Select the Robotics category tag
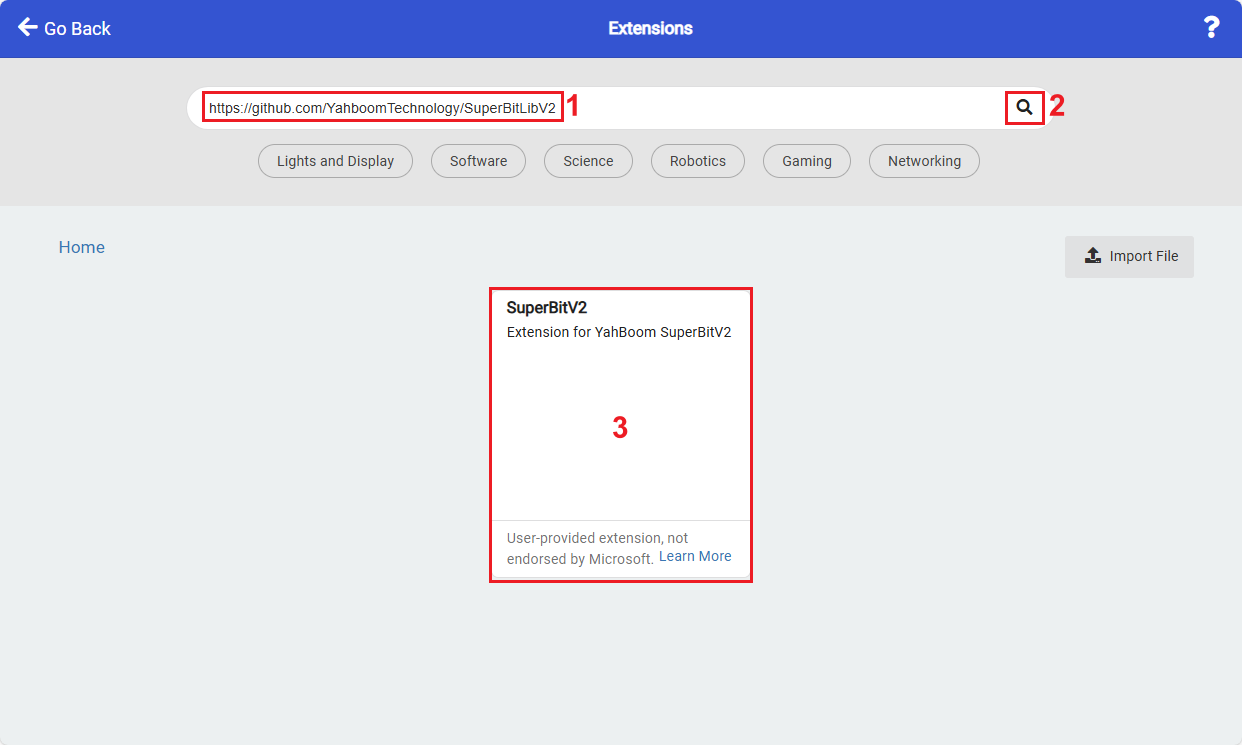This screenshot has height=745, width=1242. pyautogui.click(x=698, y=161)
